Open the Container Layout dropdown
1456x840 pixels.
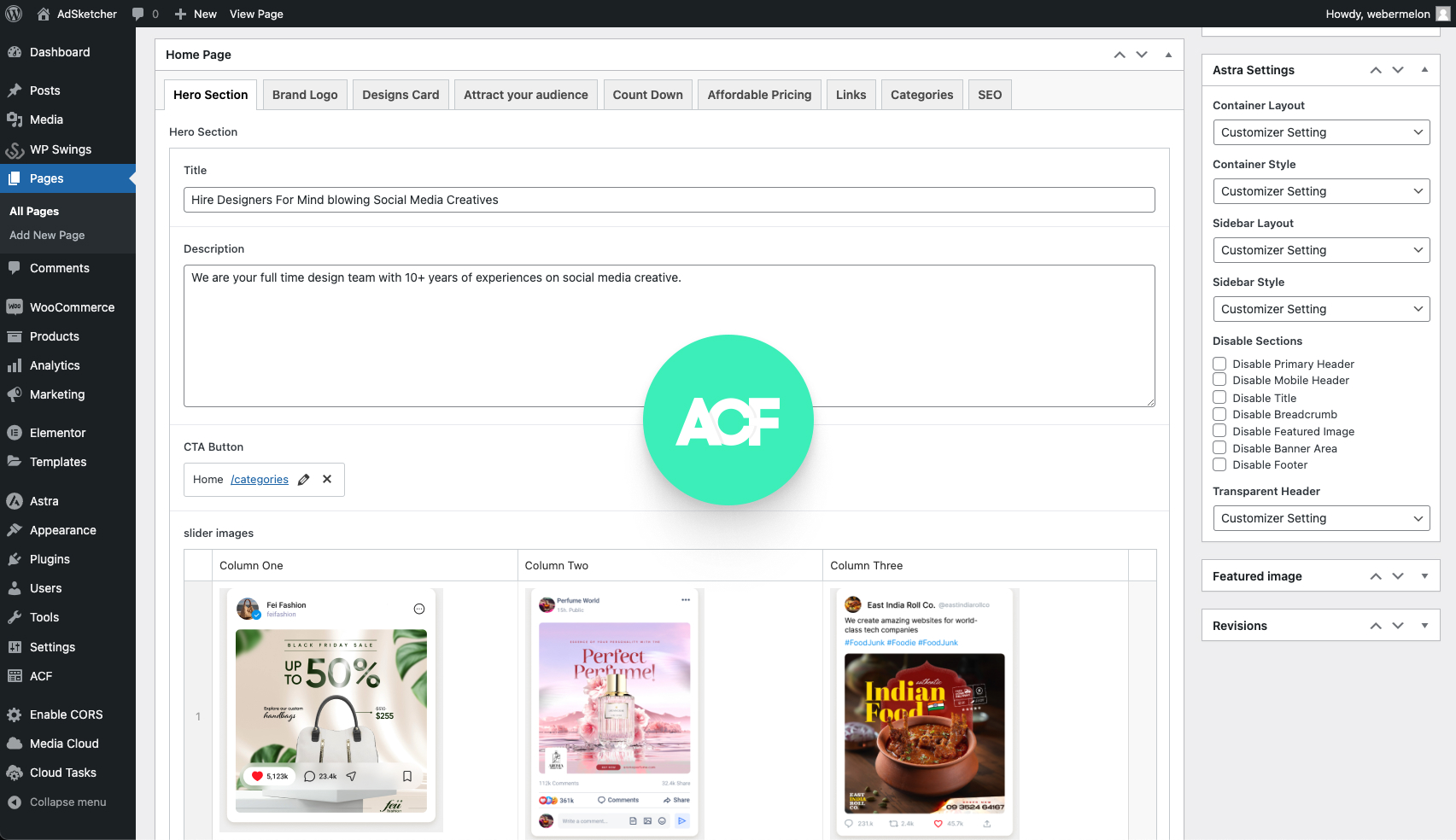pos(1321,132)
